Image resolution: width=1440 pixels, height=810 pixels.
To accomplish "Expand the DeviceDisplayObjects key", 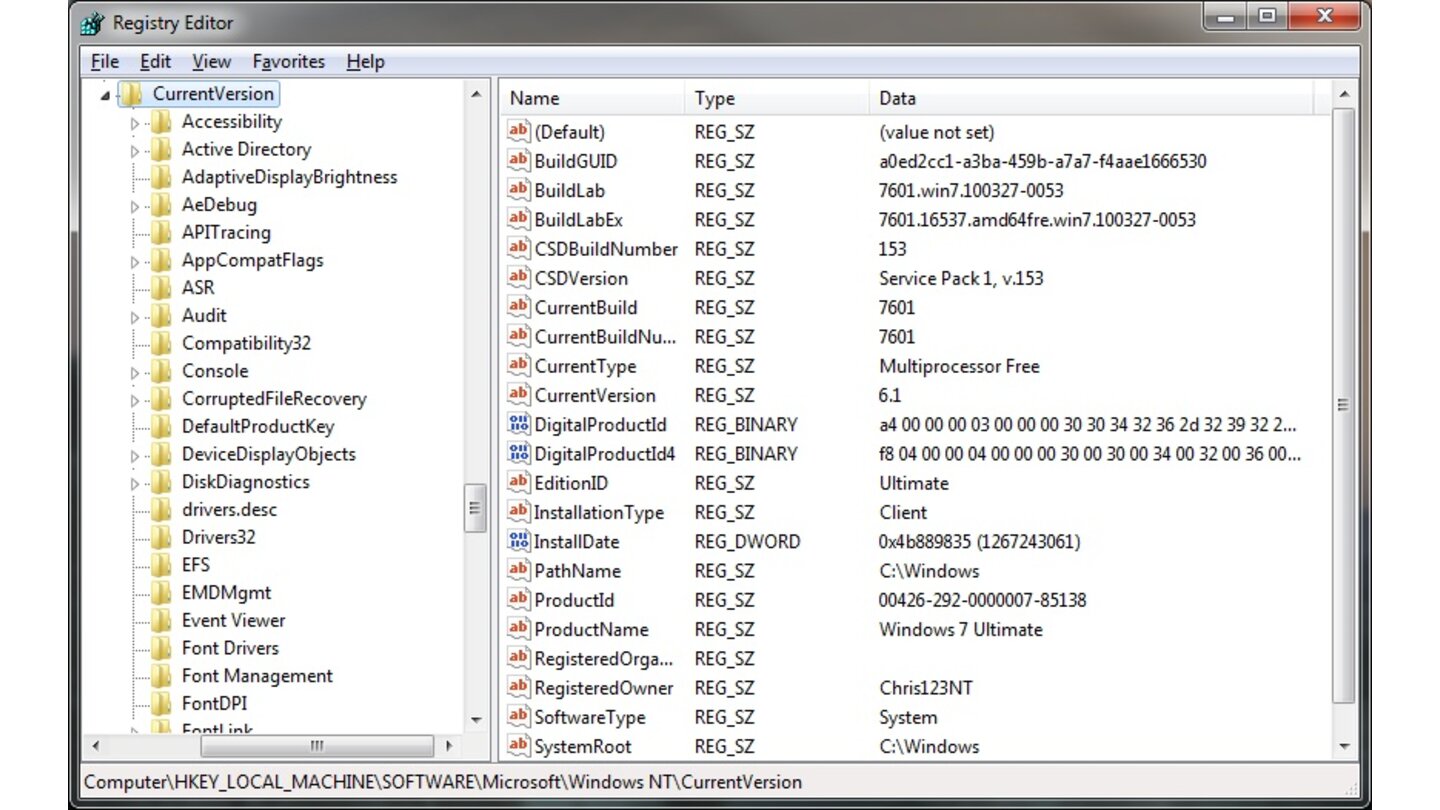I will click(135, 455).
